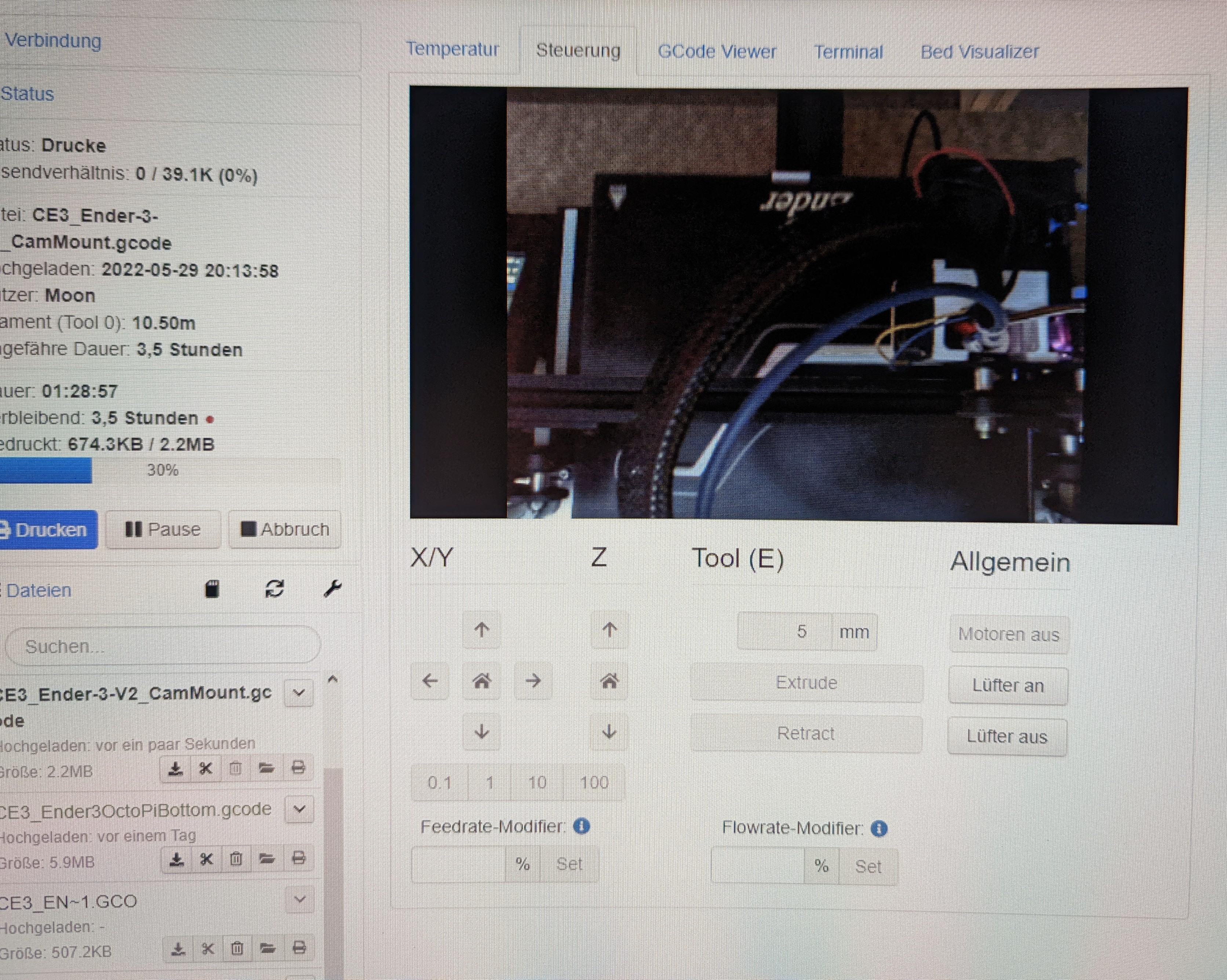Viewport: 1227px width, 980px height.
Task: Delete CE3_Ender3OctoPiBottom.gcode
Action: point(236,859)
